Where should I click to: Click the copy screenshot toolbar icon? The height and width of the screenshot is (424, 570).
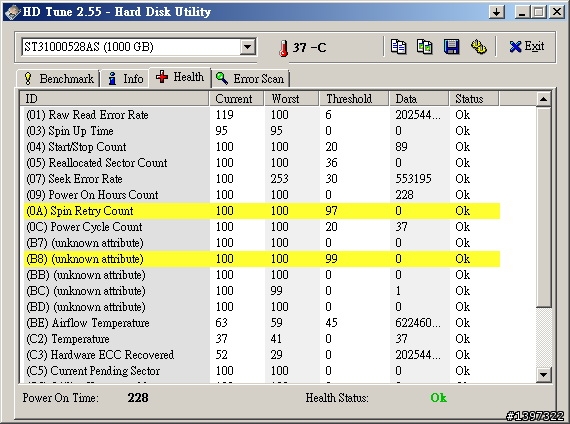point(424,47)
